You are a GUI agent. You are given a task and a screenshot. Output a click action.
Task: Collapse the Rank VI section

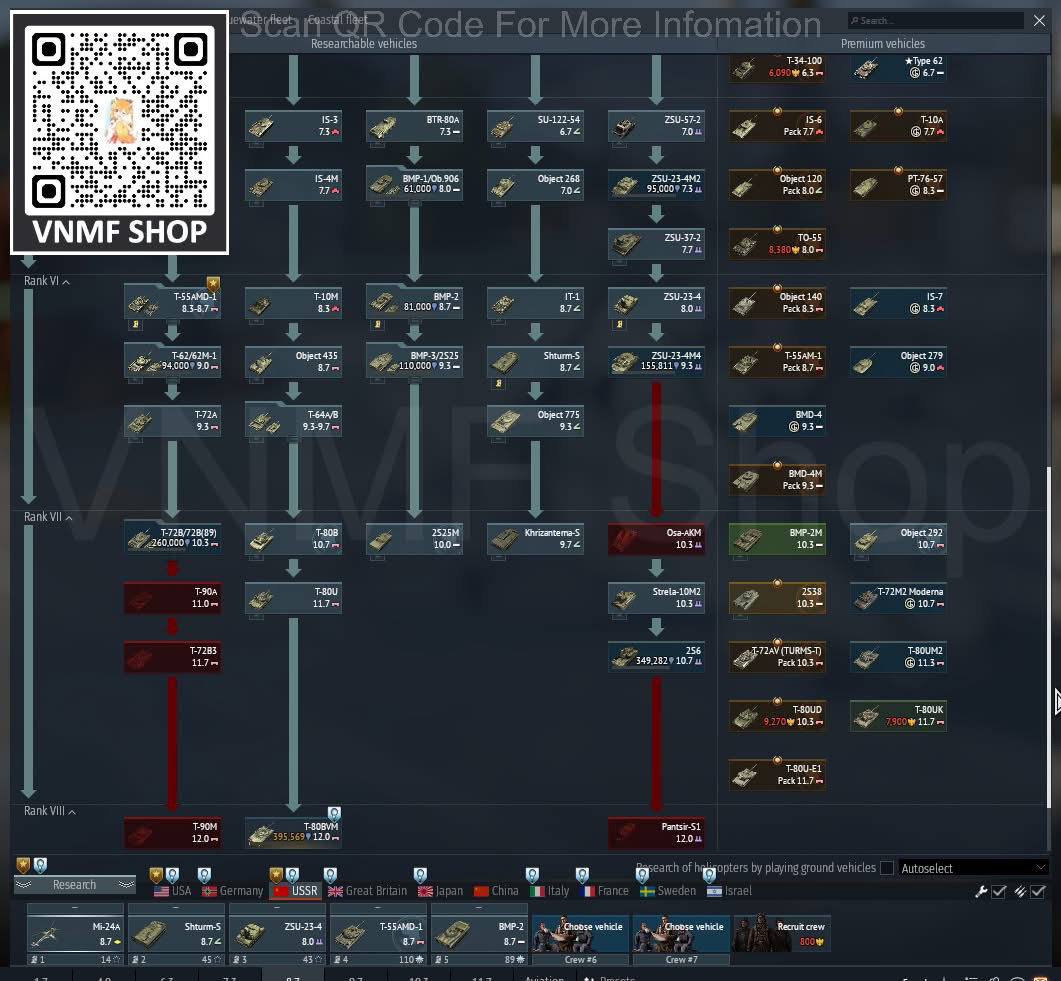coord(47,281)
